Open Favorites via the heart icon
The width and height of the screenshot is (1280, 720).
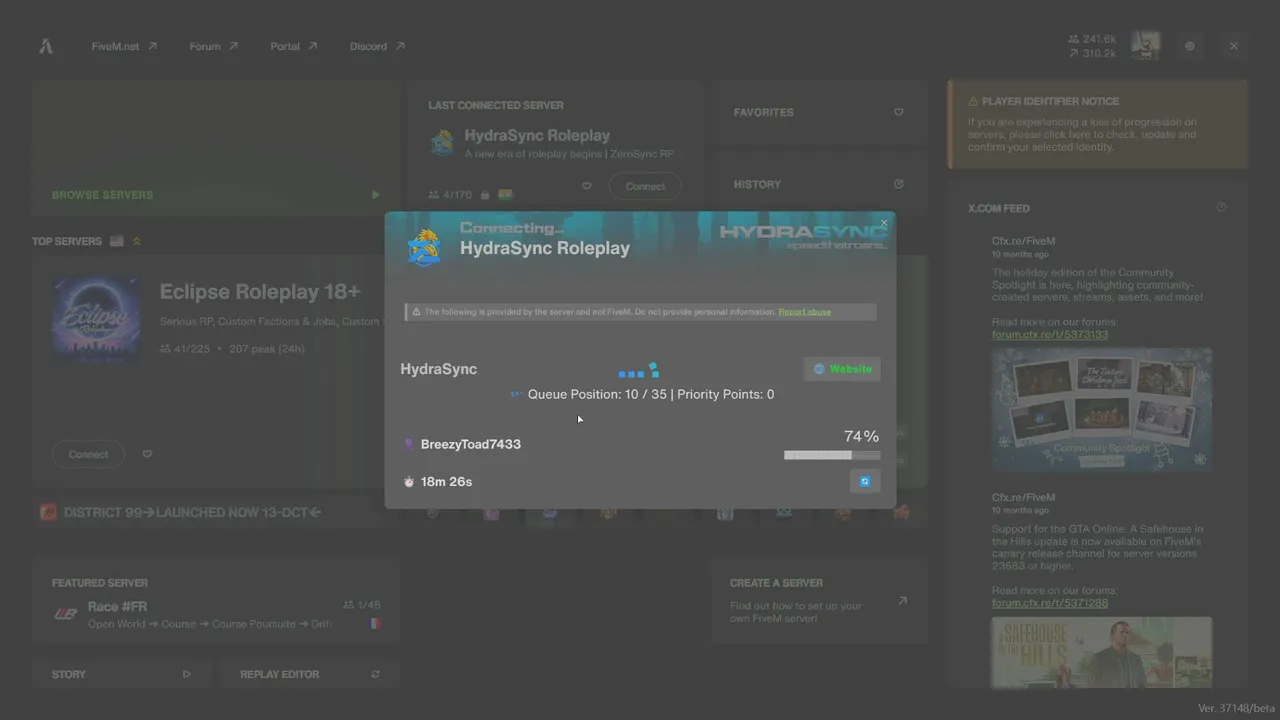[898, 112]
